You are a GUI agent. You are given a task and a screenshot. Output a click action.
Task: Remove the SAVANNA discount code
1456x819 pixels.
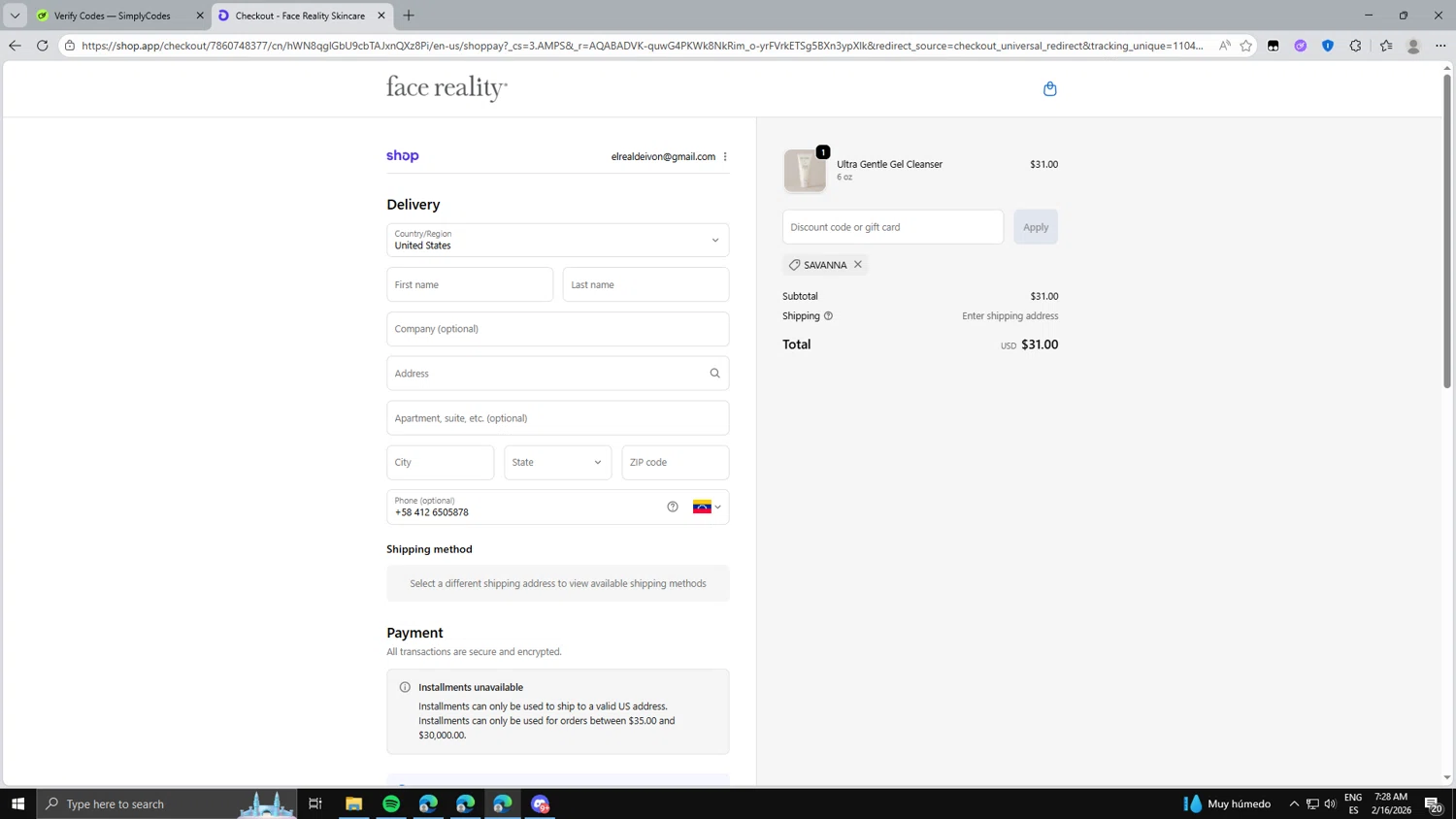858,265
